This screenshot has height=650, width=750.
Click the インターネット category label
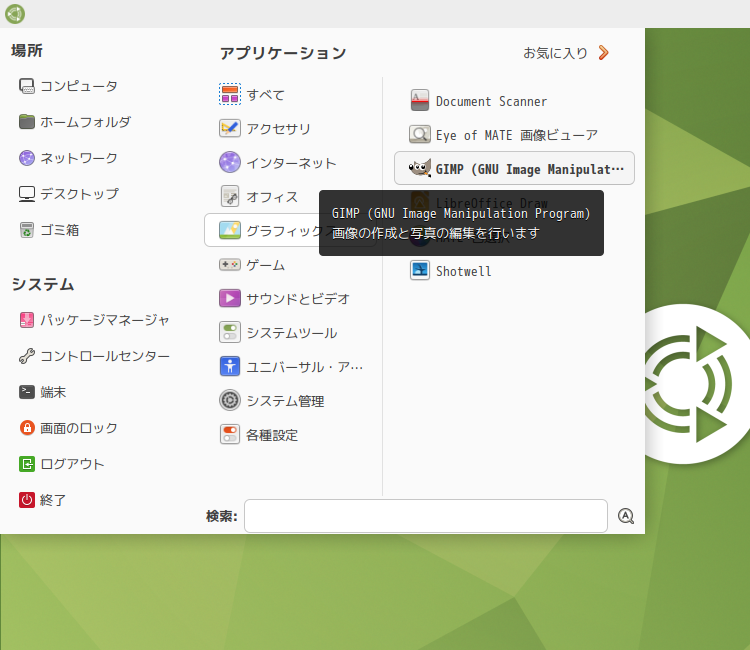291,163
